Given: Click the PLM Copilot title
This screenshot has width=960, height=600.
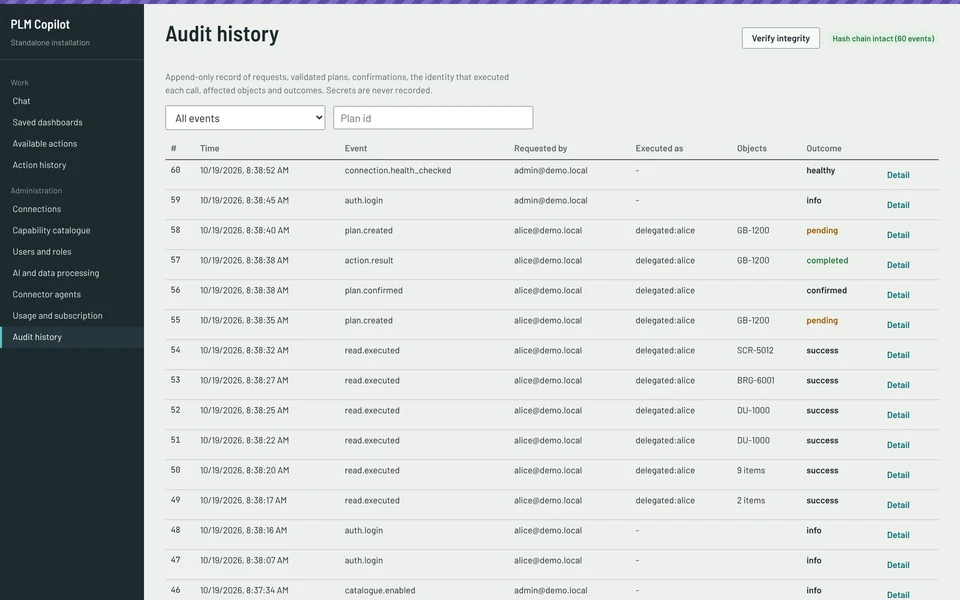Looking at the screenshot, I should (40, 24).
